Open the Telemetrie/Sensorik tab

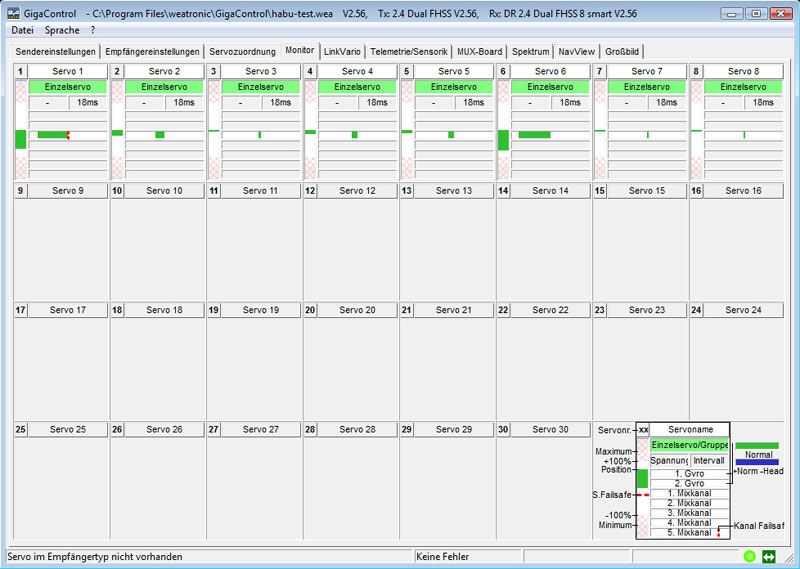409,52
